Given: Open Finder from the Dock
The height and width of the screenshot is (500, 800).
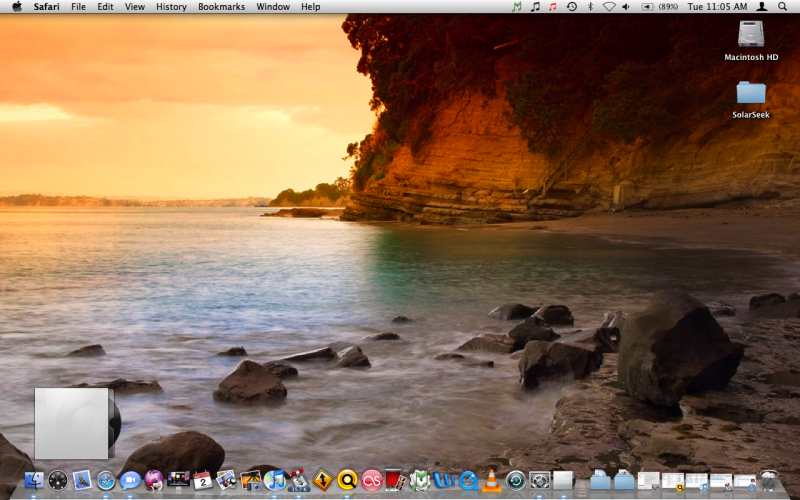Looking at the screenshot, I should click(34, 480).
